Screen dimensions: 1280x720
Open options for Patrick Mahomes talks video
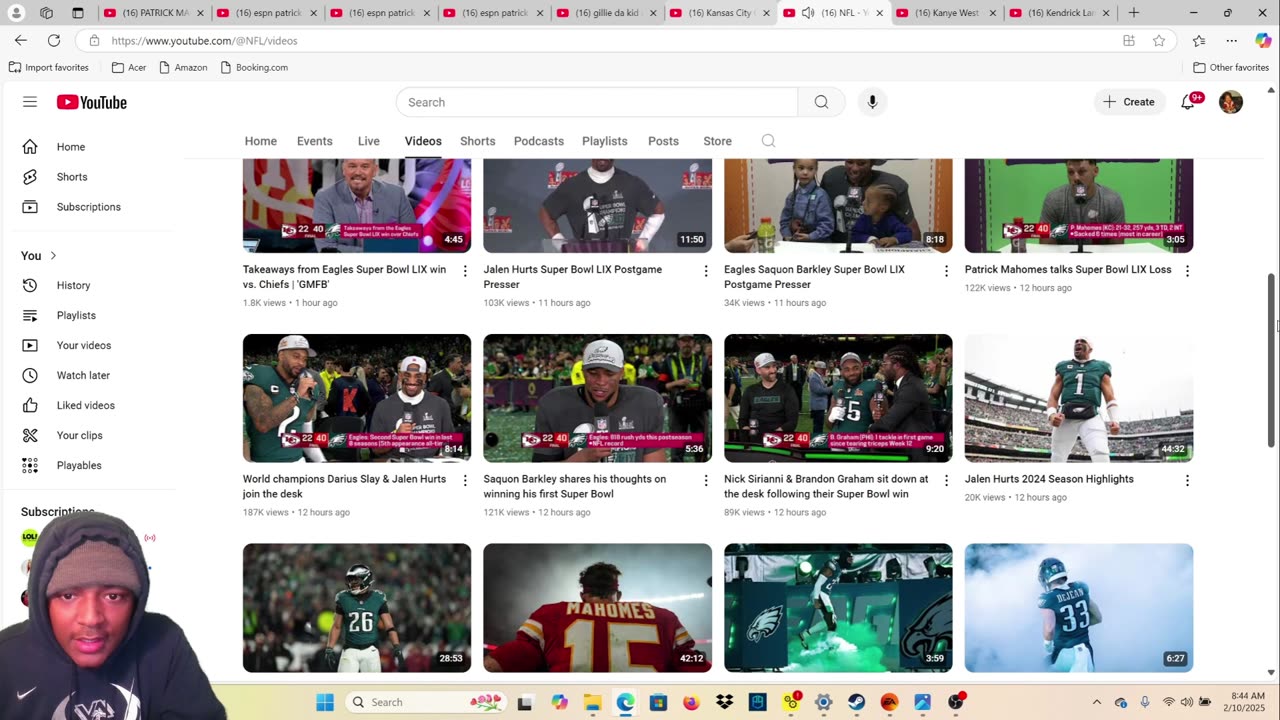[1187, 271]
